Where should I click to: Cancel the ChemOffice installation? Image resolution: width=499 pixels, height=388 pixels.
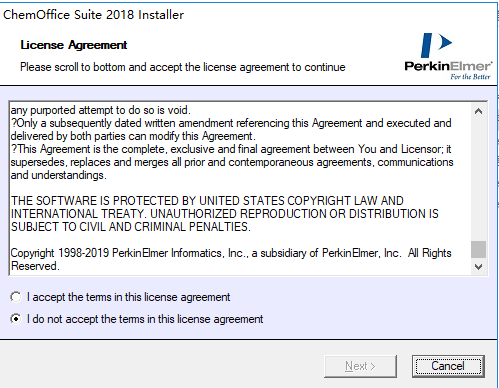click(x=448, y=366)
